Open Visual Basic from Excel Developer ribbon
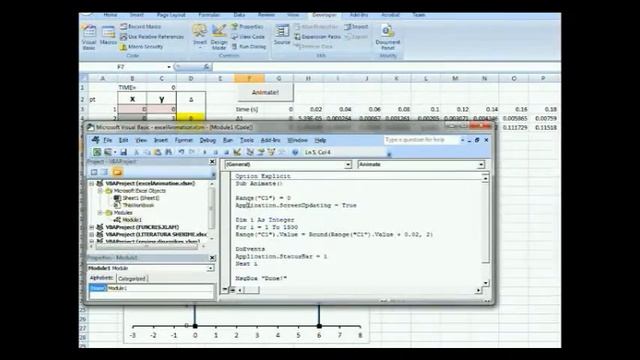 click(x=89, y=37)
